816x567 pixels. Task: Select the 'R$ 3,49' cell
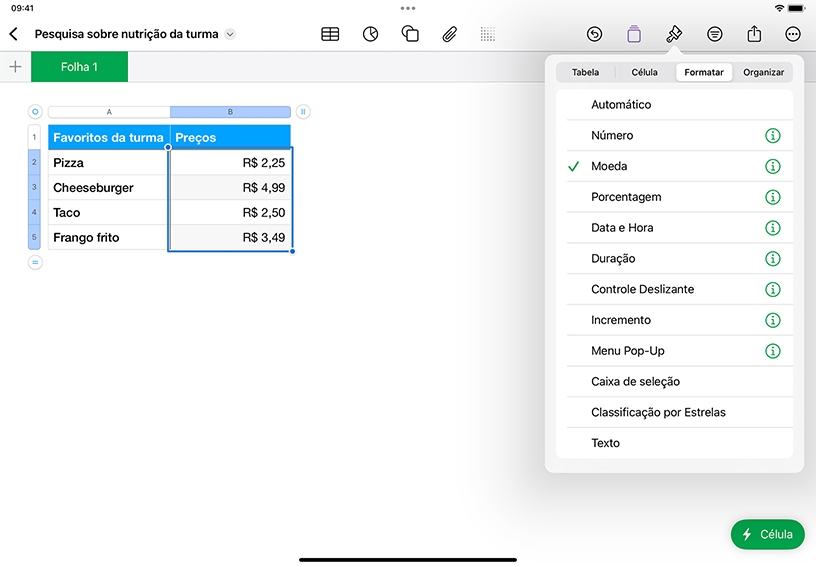230,237
